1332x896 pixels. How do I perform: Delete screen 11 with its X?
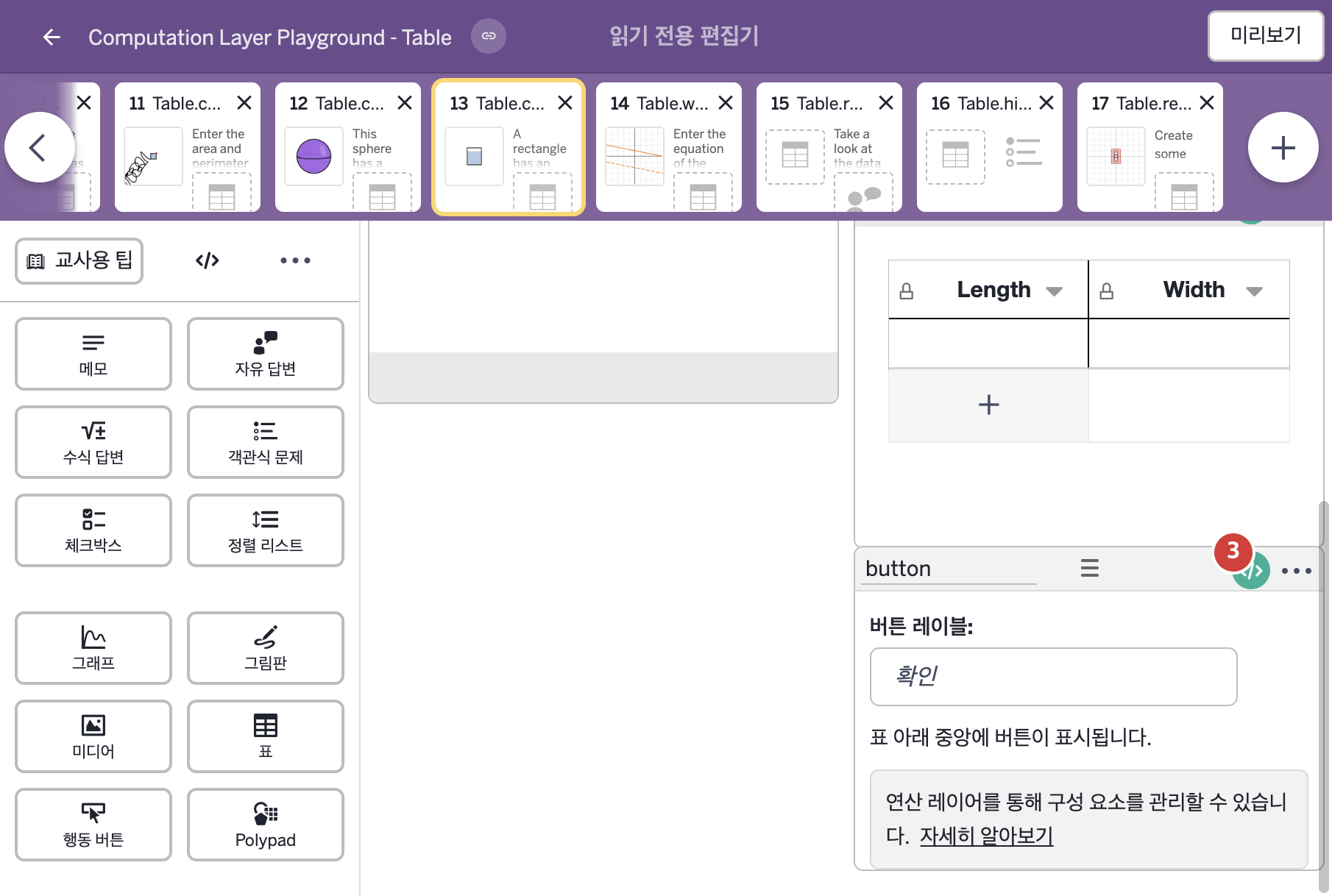click(244, 103)
